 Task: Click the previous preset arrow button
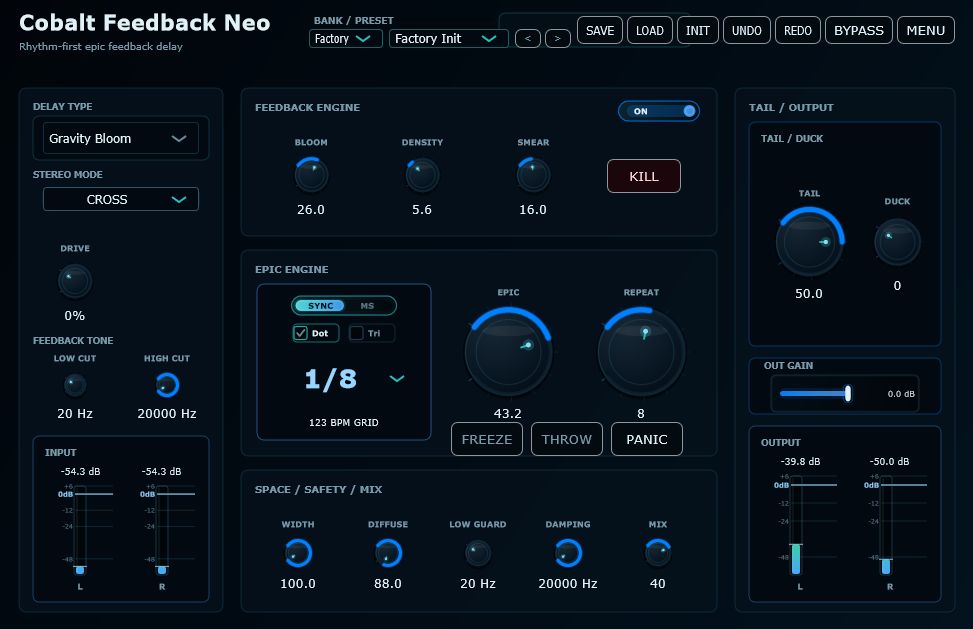click(x=527, y=38)
